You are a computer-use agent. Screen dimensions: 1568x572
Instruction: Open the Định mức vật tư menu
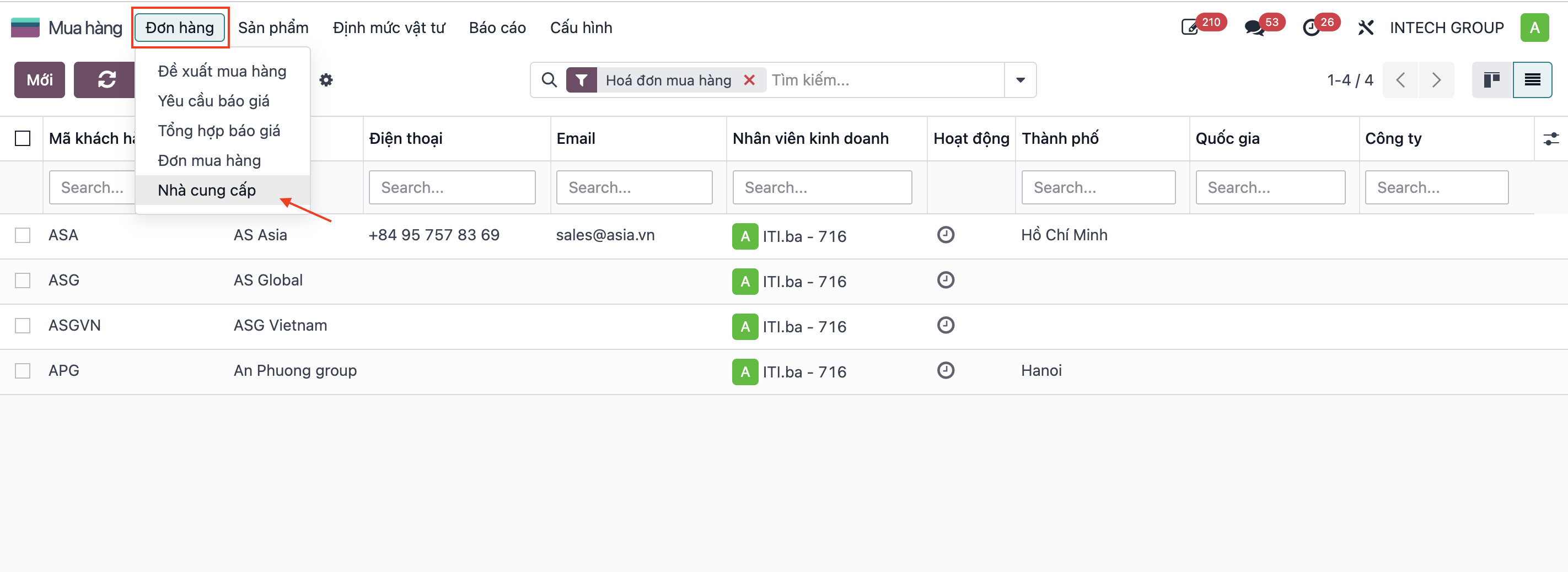tap(389, 28)
